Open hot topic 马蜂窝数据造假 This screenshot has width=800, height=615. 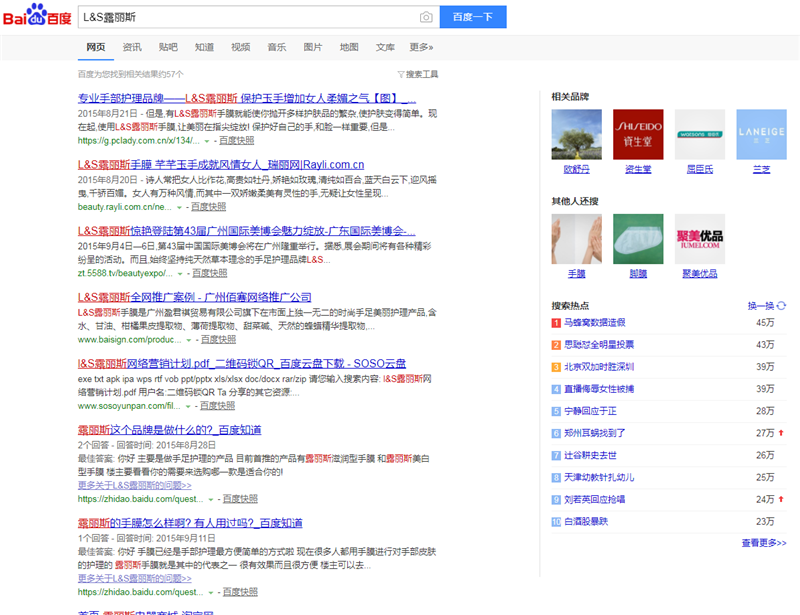[x=595, y=323]
